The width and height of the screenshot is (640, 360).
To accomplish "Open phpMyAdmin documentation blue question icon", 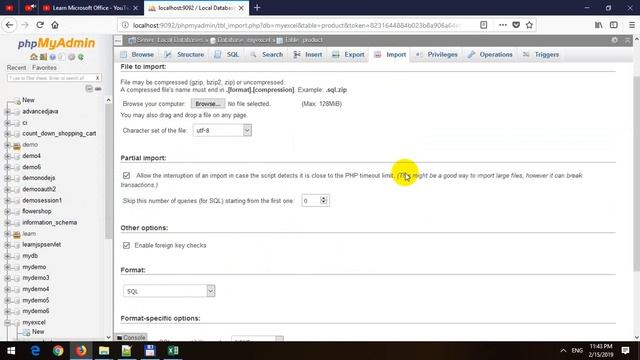I will tap(52, 57).
